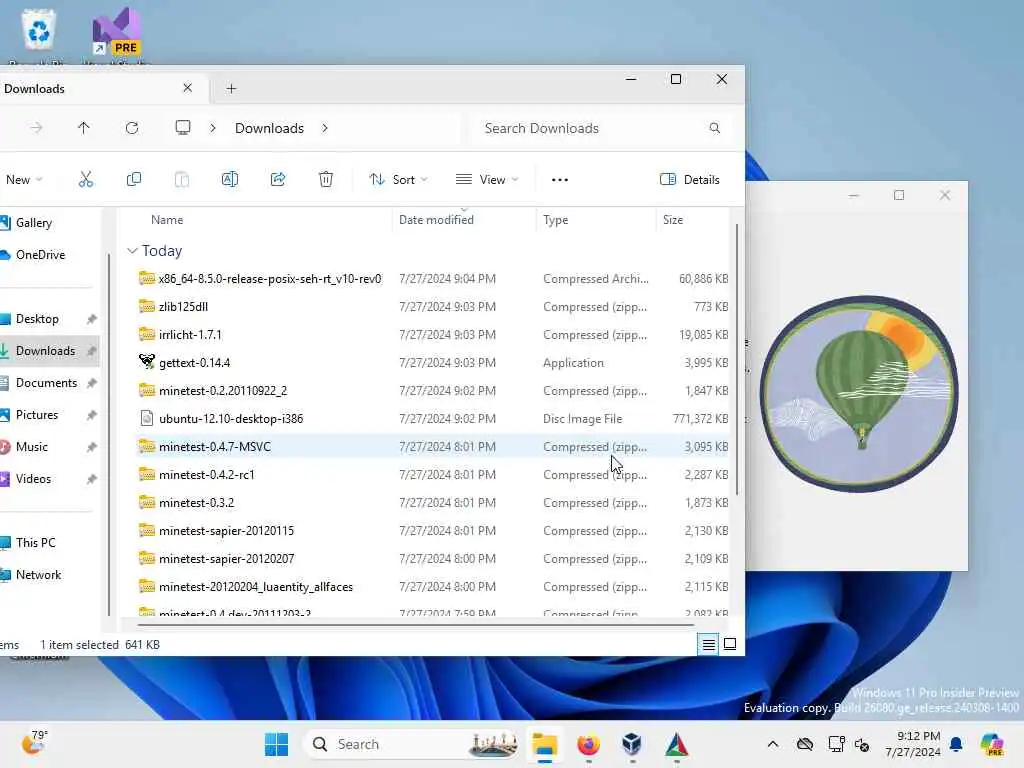1024x768 pixels.
Task: Open OneDrive in the sidebar
Action: click(x=40, y=255)
